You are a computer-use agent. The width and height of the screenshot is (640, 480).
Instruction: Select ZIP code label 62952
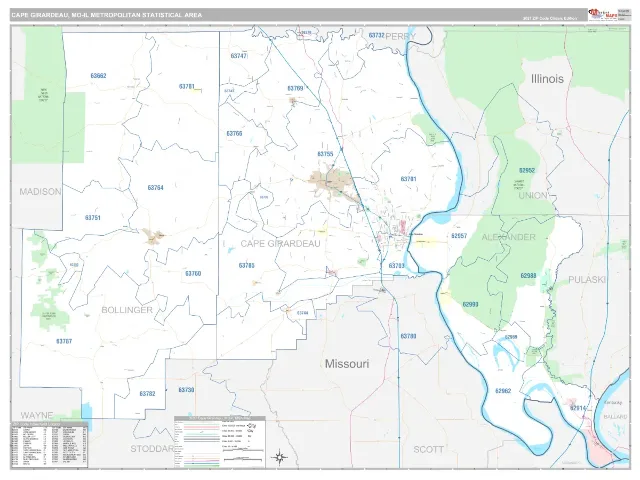click(x=527, y=170)
